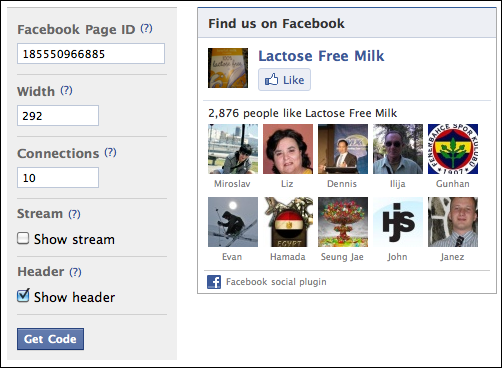Click the Lactose Free Milk page picture
This screenshot has width=502, height=368.
tap(228, 68)
